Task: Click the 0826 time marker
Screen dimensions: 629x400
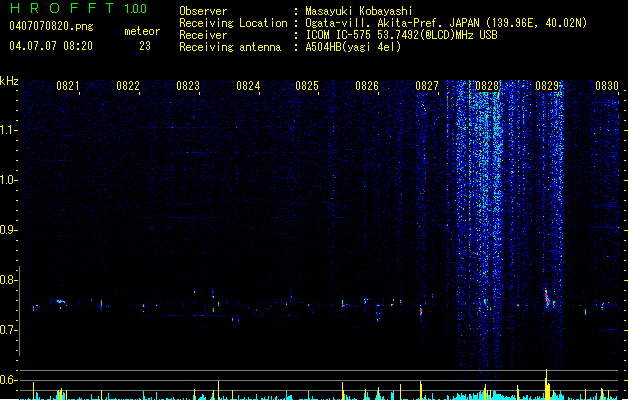Action: coord(367,86)
